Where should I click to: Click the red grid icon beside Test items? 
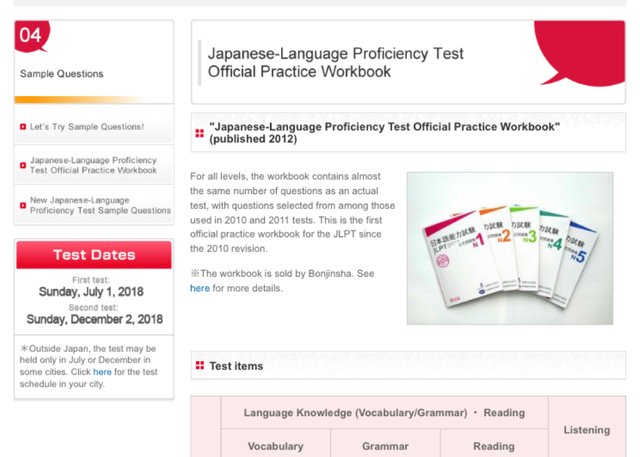(x=200, y=366)
